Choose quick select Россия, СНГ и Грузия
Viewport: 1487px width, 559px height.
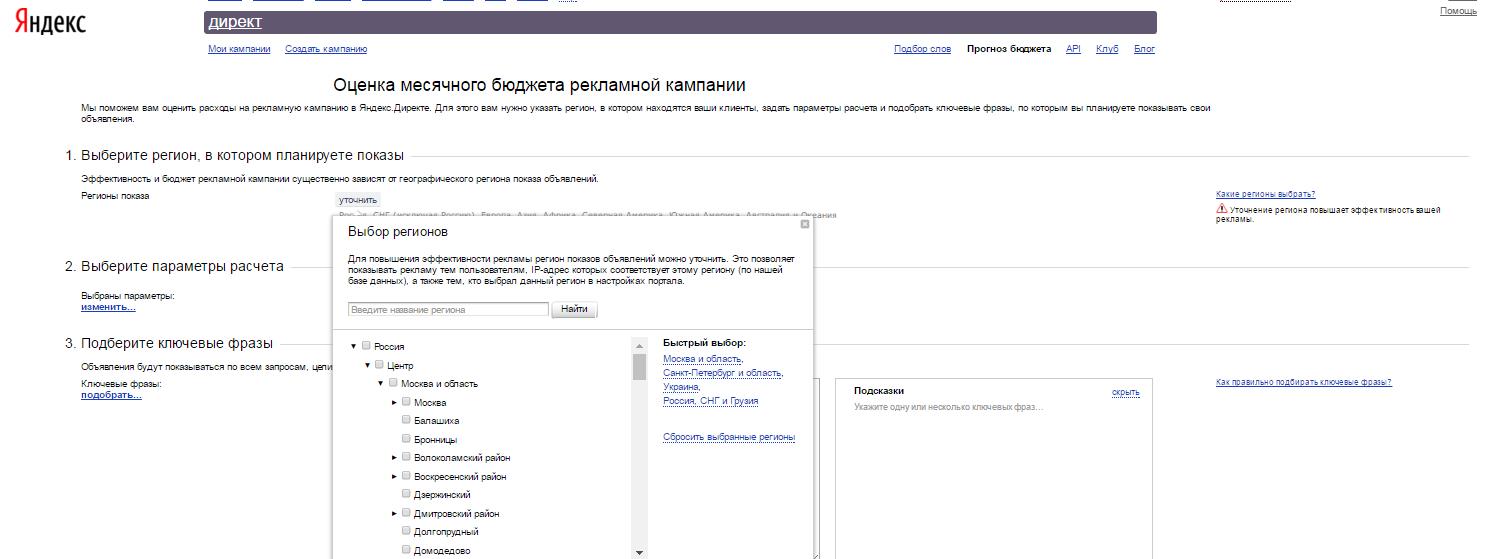[x=710, y=401]
